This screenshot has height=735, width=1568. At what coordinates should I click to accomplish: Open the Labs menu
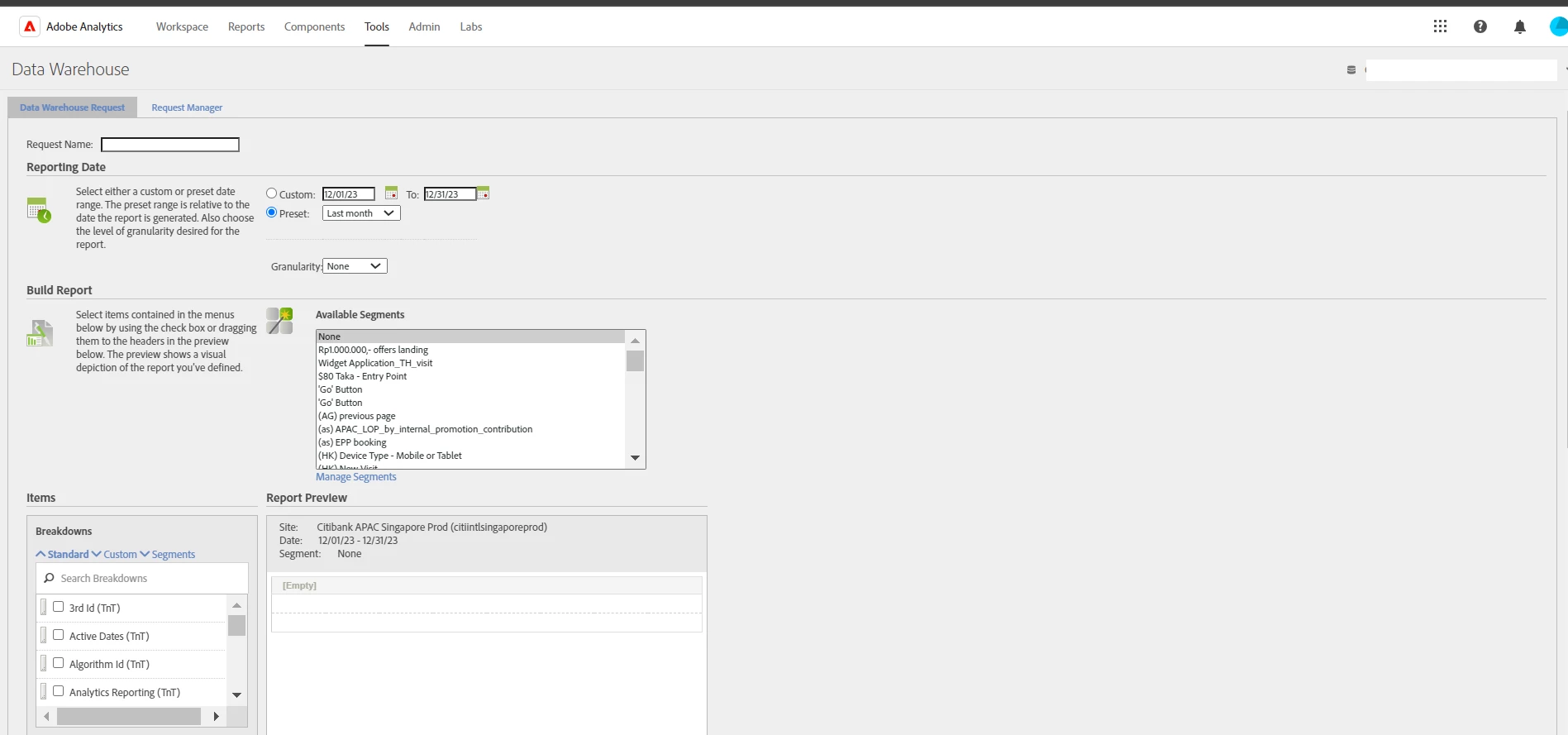tap(471, 26)
